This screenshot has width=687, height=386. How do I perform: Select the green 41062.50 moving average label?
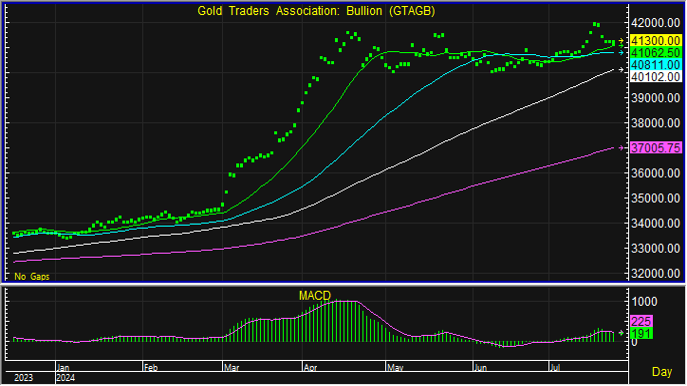(x=655, y=53)
